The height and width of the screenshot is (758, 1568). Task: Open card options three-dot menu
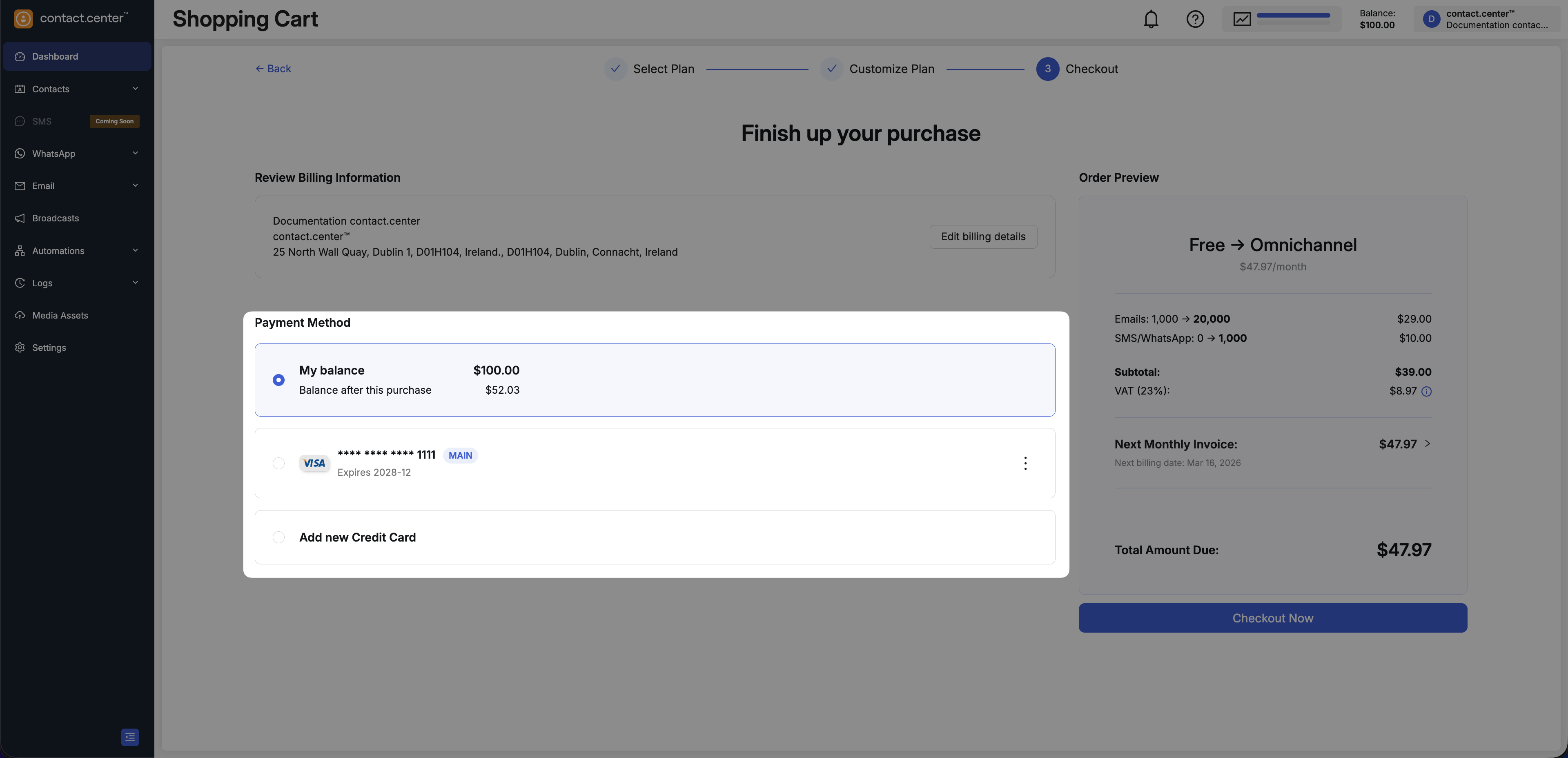(x=1025, y=463)
